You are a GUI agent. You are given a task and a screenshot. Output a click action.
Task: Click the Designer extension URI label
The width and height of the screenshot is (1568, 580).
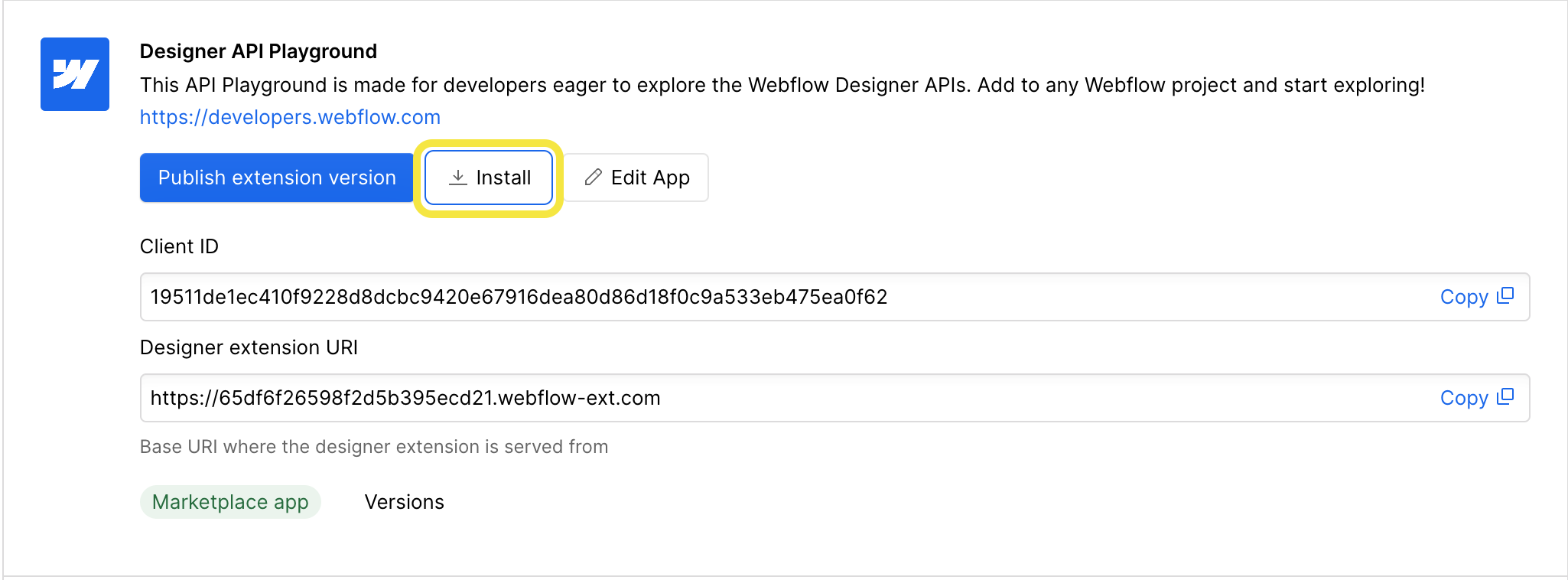point(249,347)
